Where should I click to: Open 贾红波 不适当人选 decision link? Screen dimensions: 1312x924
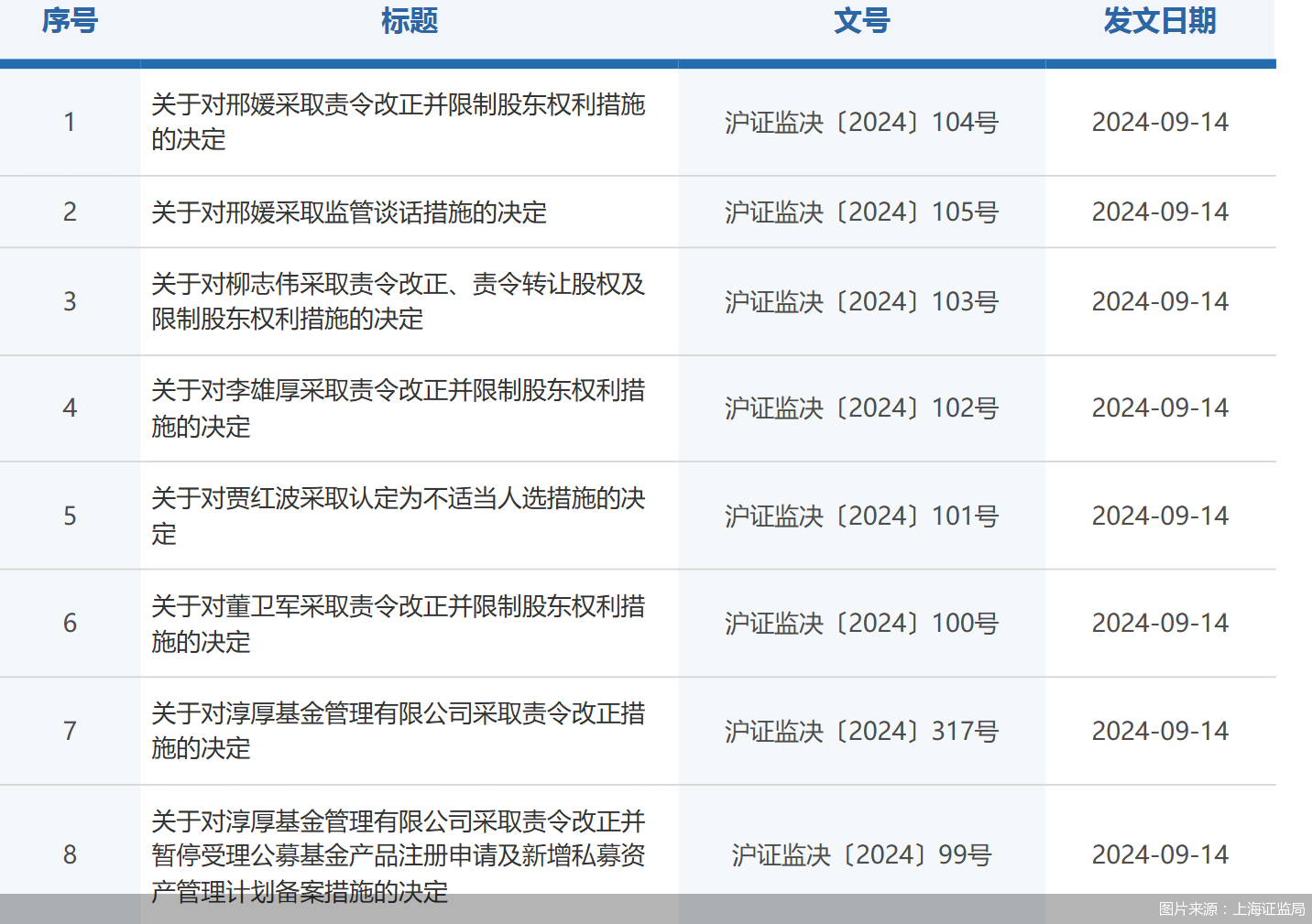click(x=398, y=516)
